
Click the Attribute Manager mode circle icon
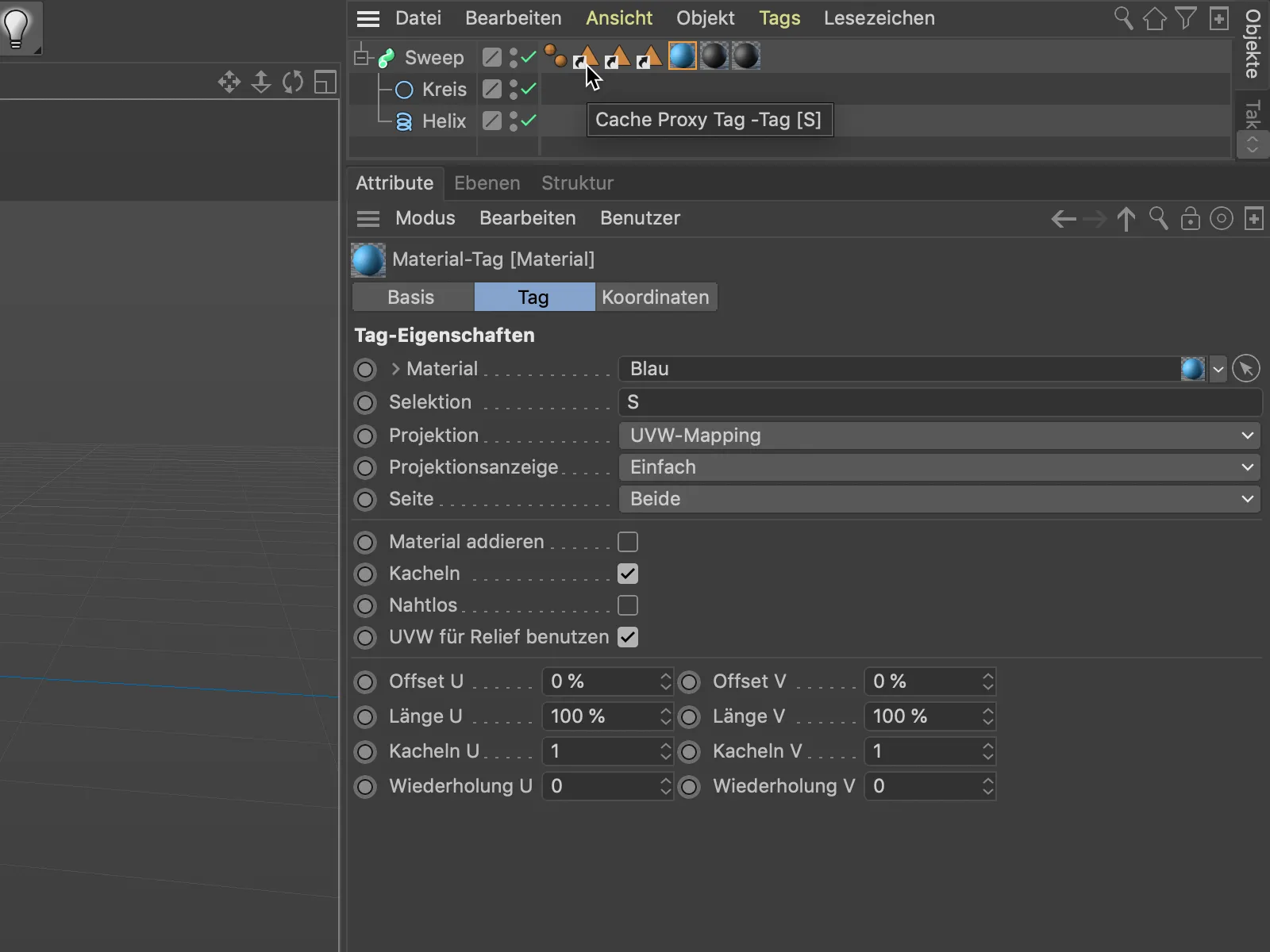[1222, 218]
